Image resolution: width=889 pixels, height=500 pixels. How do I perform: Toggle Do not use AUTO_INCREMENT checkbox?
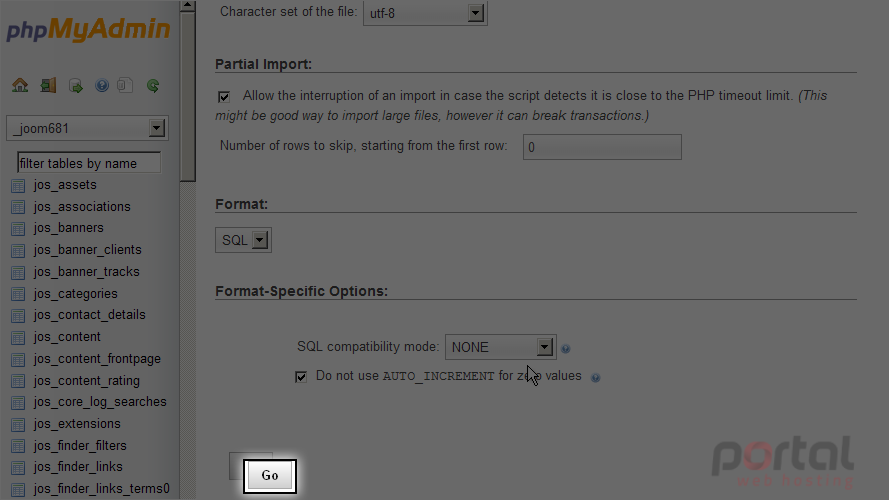(301, 376)
